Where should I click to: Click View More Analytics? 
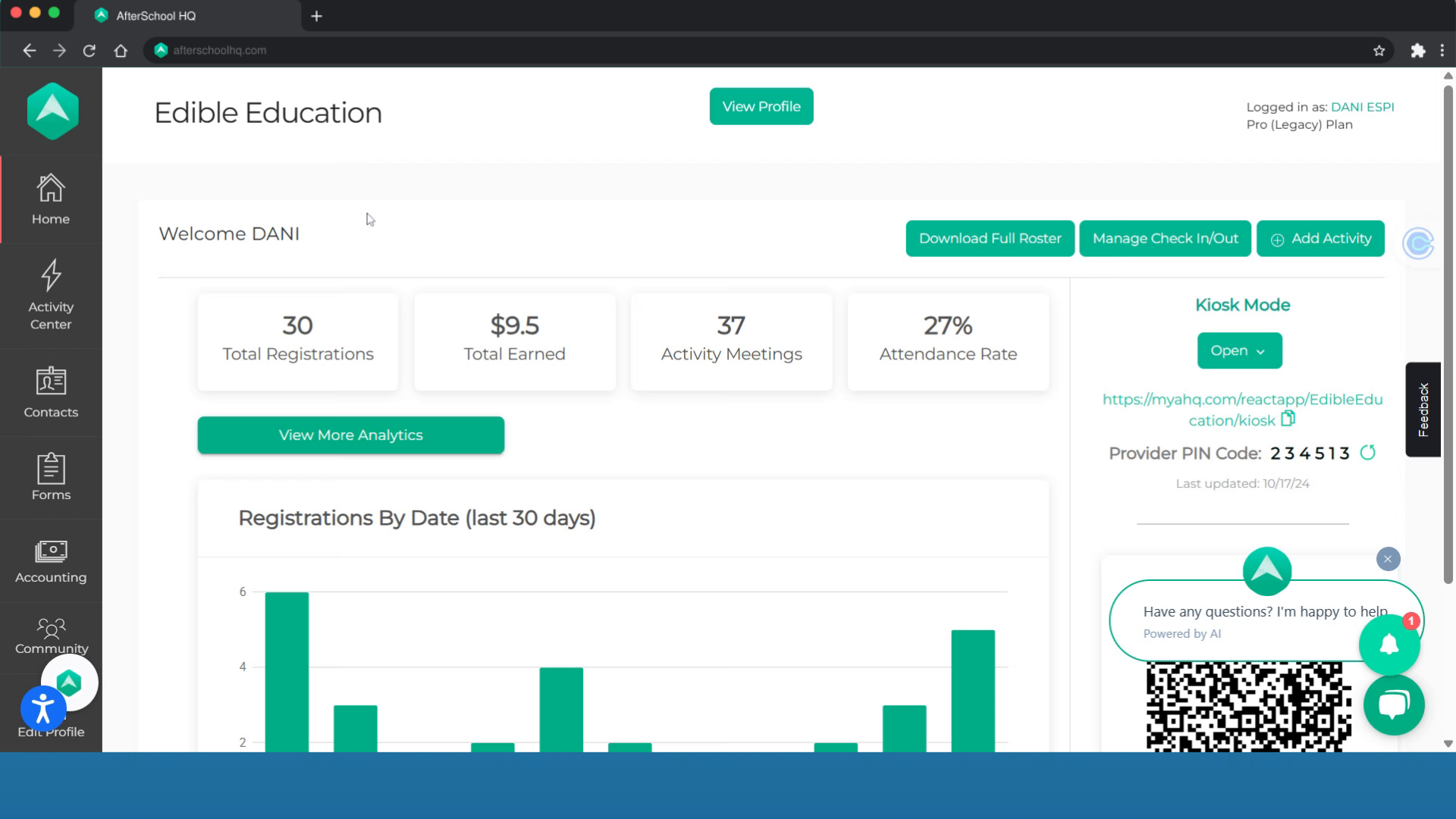351,435
